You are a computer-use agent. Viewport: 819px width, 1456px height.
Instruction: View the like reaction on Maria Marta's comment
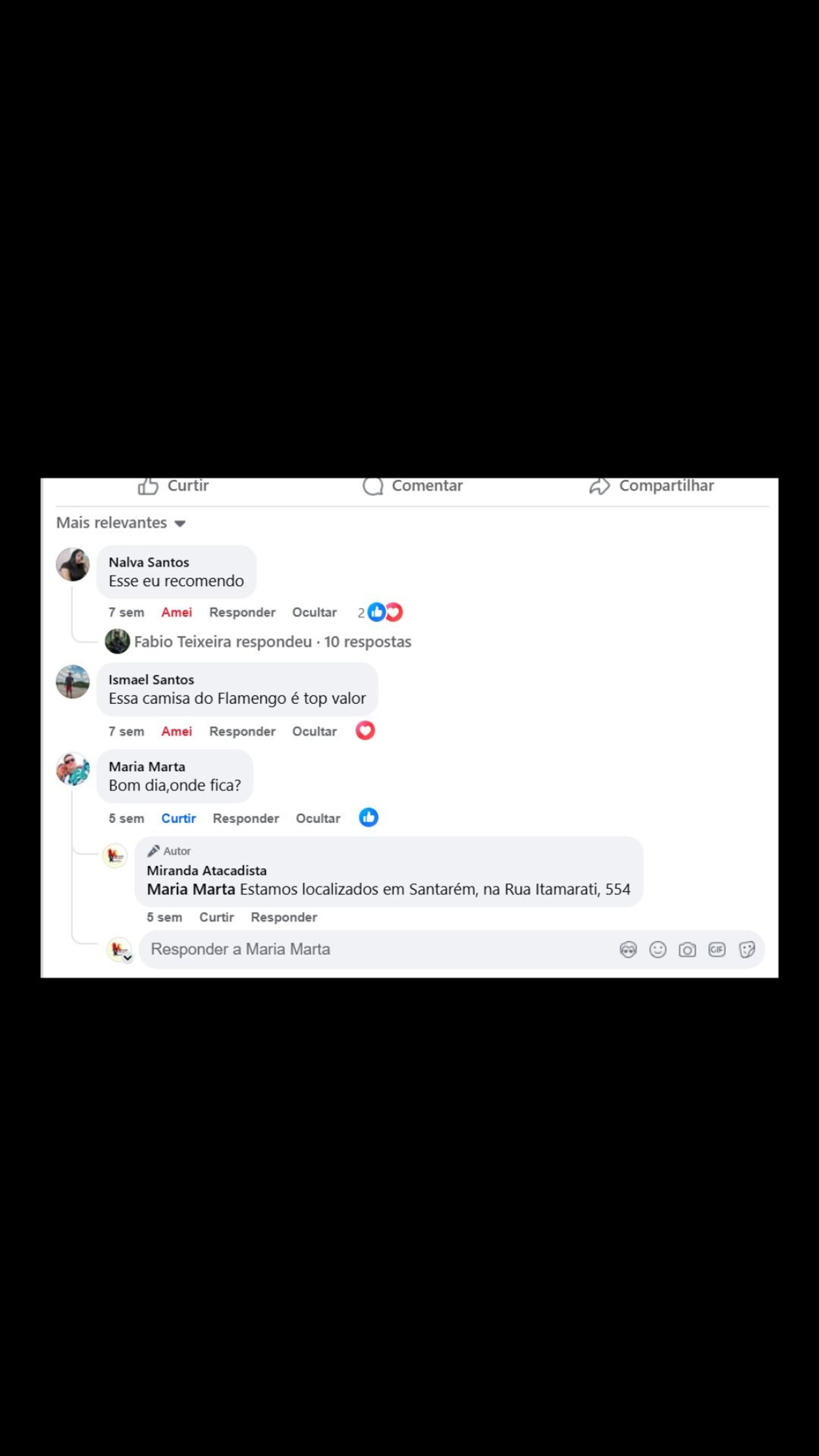tap(369, 817)
